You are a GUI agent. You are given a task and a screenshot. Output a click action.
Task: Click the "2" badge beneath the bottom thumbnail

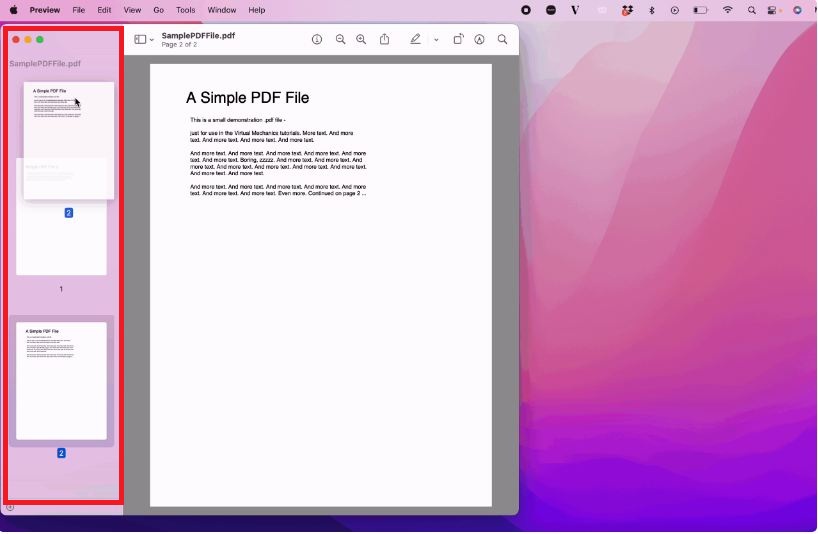[61, 453]
